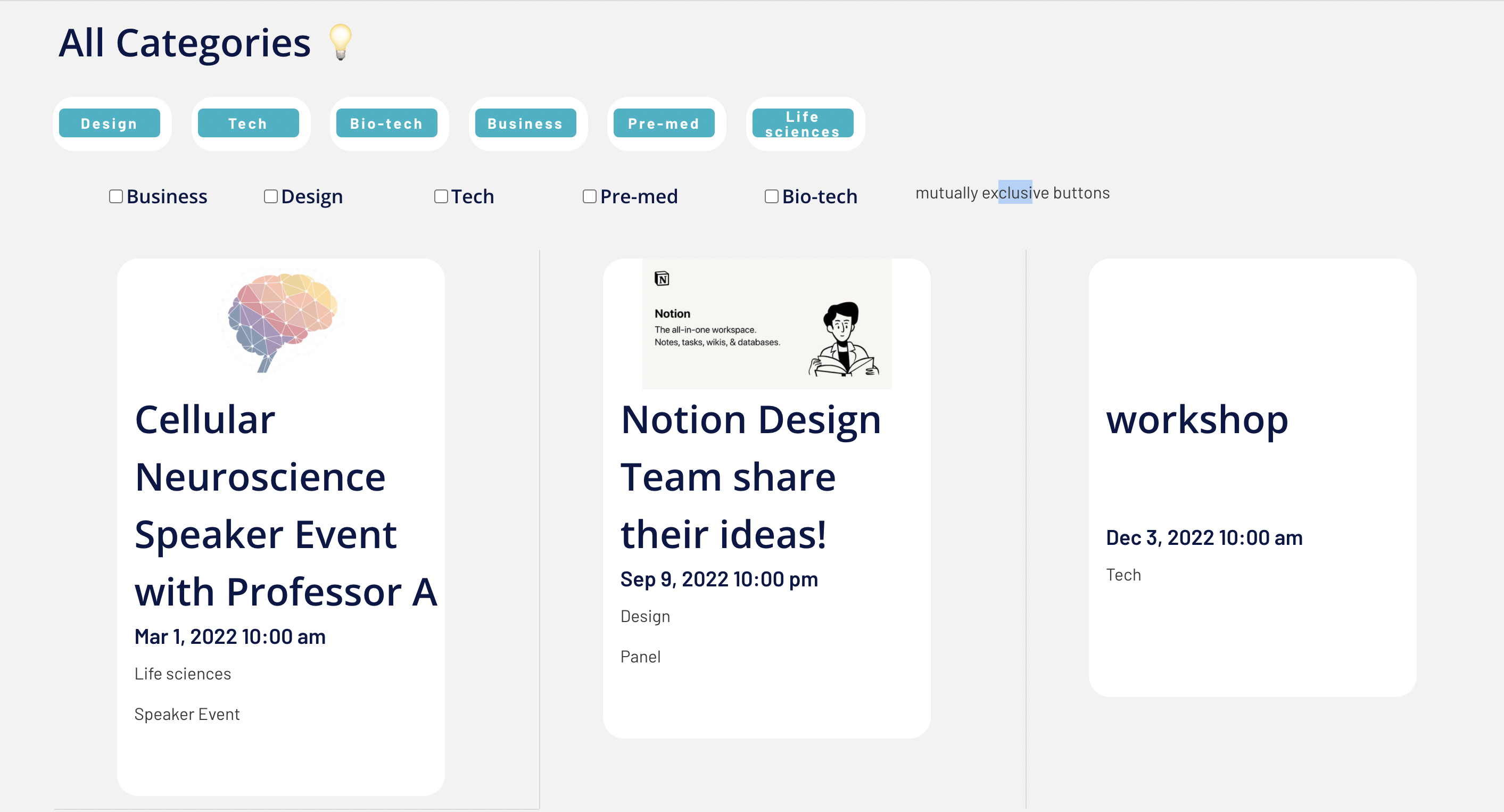Choose the Bio-tech teal button
Screen dimensions: 1504x812
386,124
